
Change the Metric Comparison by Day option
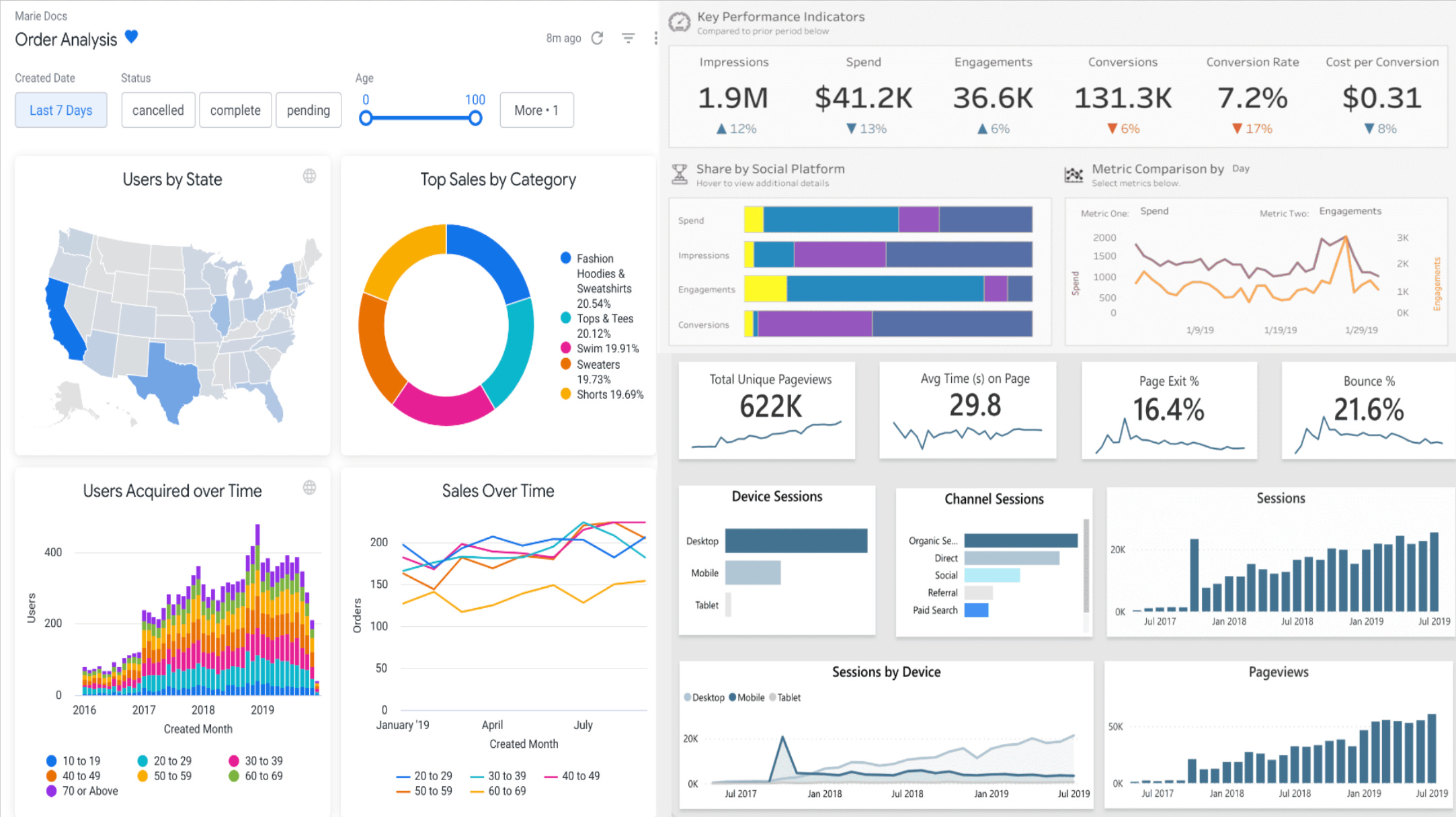[1241, 169]
